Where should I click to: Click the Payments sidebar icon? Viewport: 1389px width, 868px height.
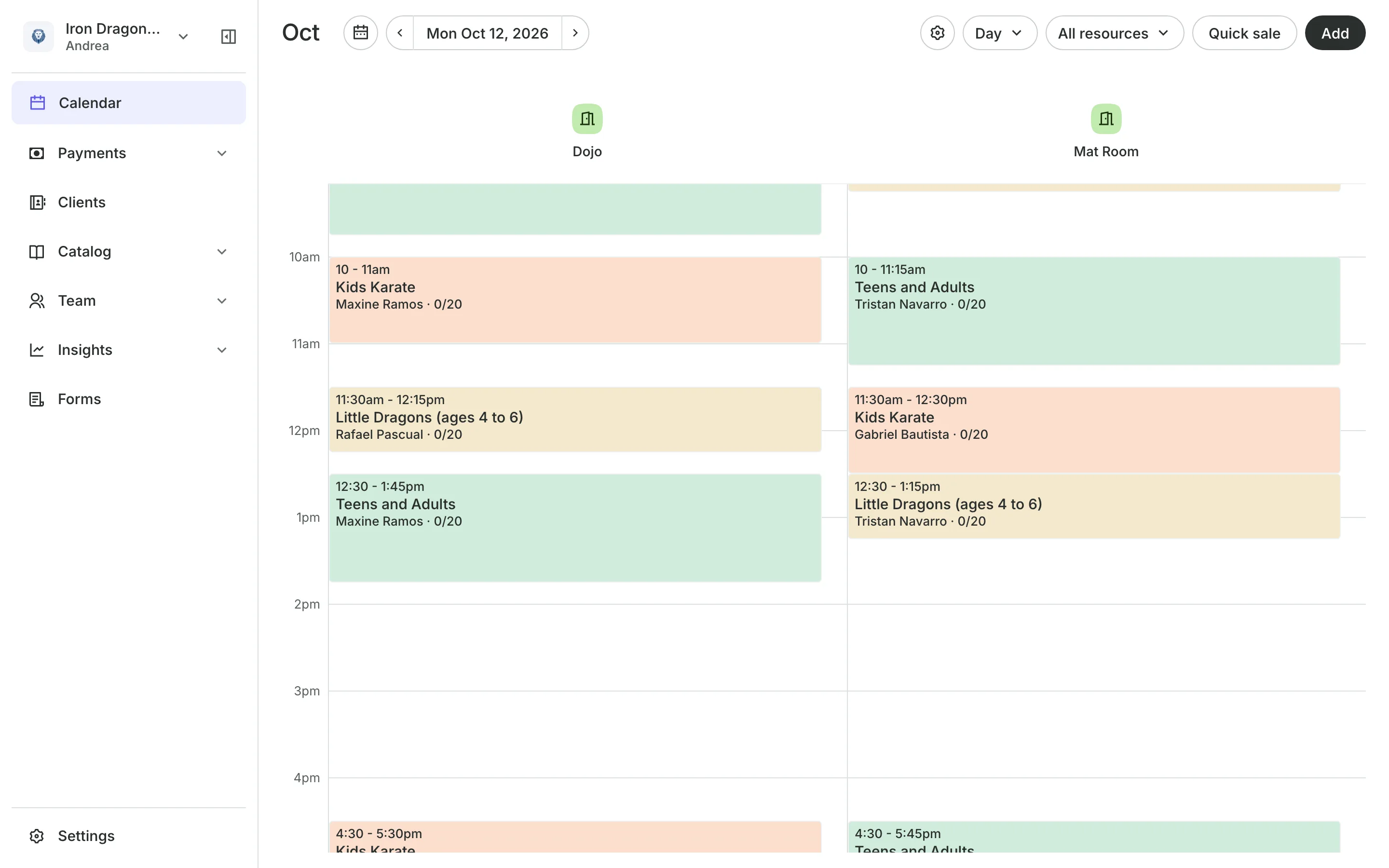[37, 153]
